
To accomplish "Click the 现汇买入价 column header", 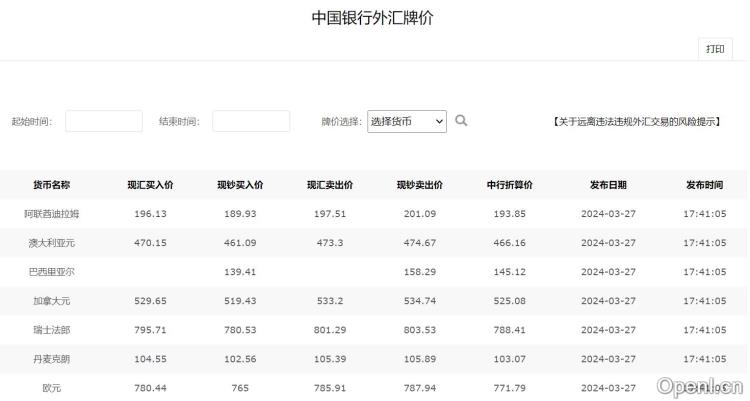I will [x=150, y=185].
